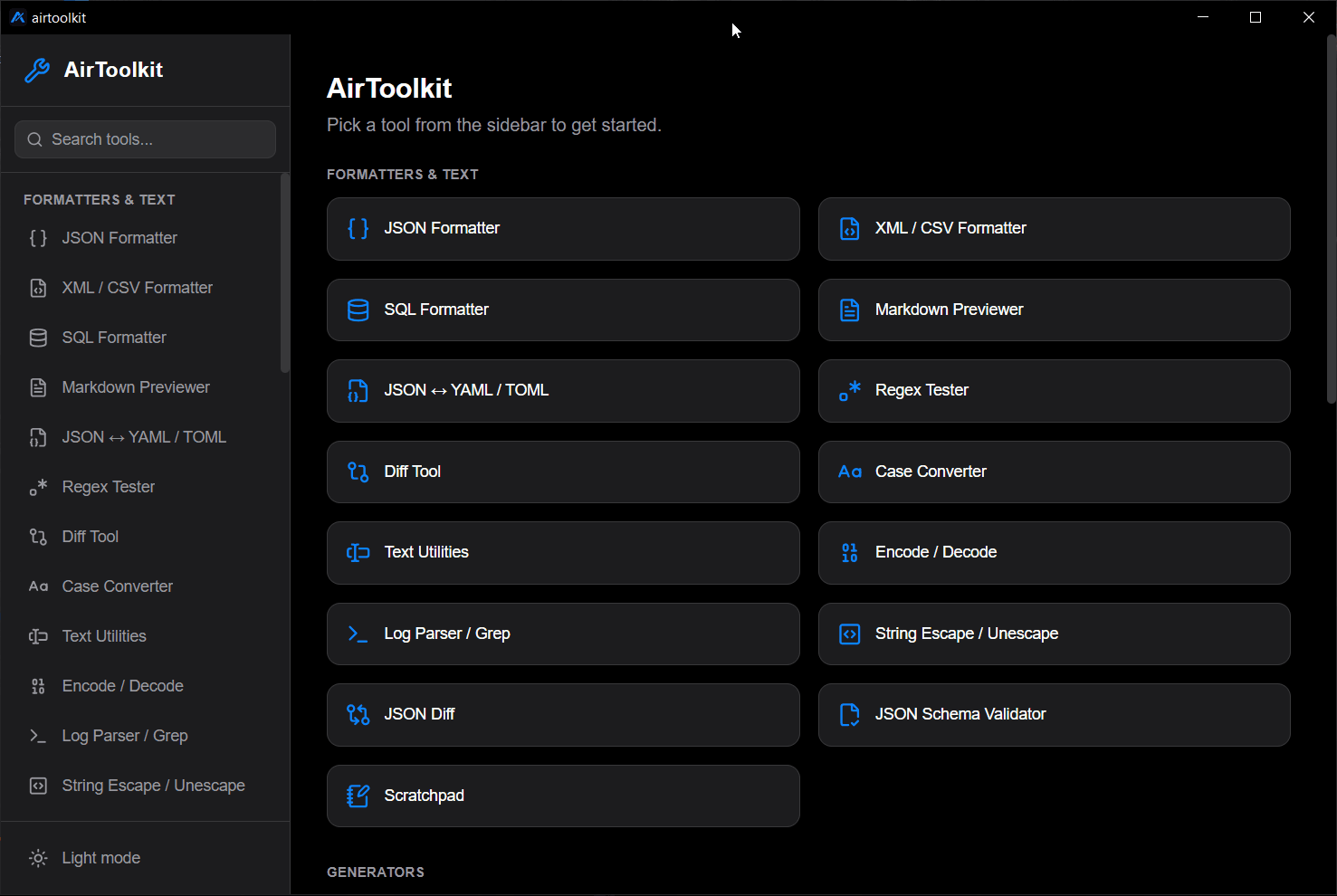Image resolution: width=1337 pixels, height=896 pixels.
Task: Click the Encode / Decode card's binary icon
Action: click(x=849, y=552)
